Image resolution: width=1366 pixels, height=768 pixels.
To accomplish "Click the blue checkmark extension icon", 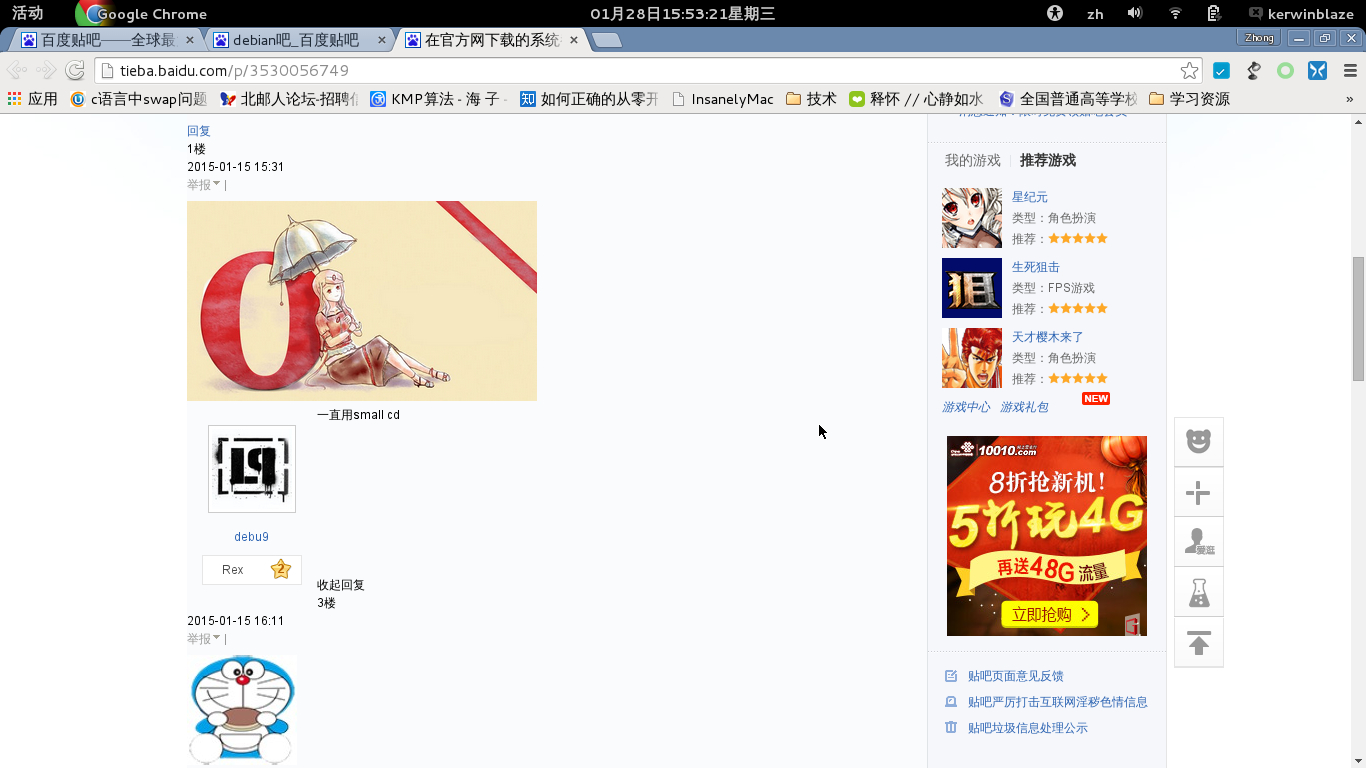I will [x=1221, y=70].
